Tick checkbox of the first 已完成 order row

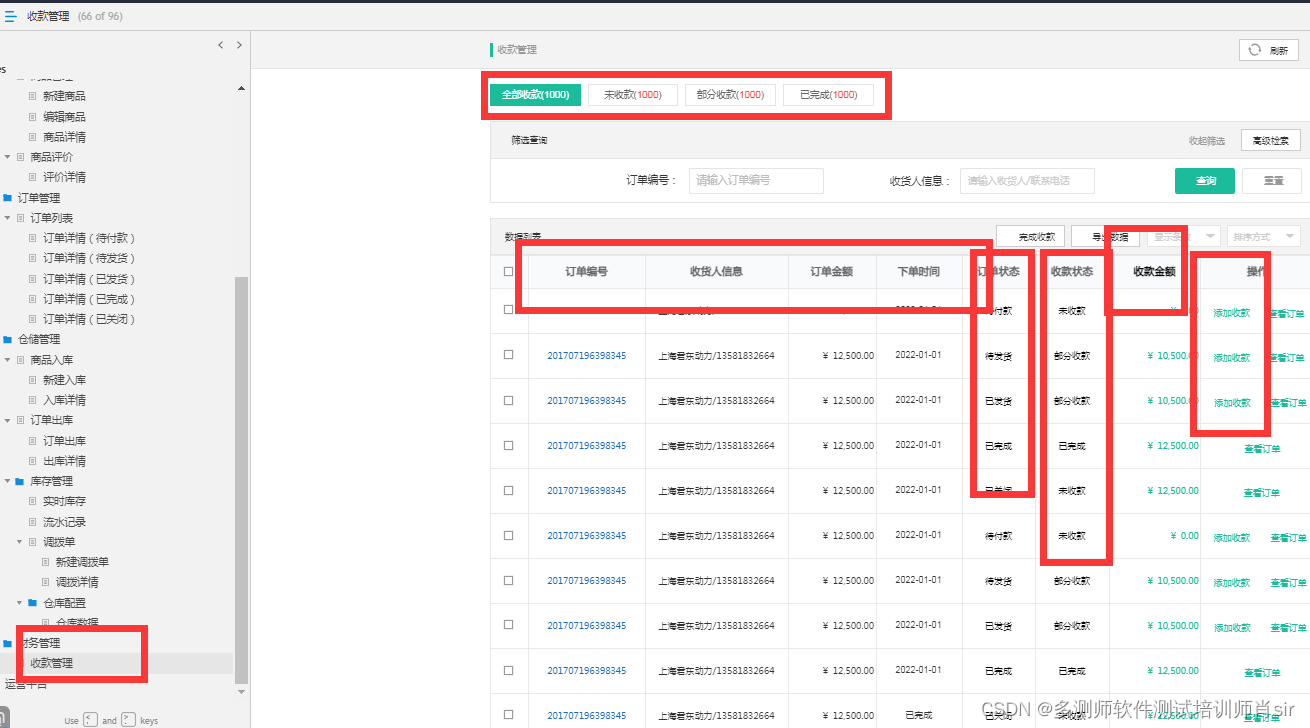click(x=509, y=445)
